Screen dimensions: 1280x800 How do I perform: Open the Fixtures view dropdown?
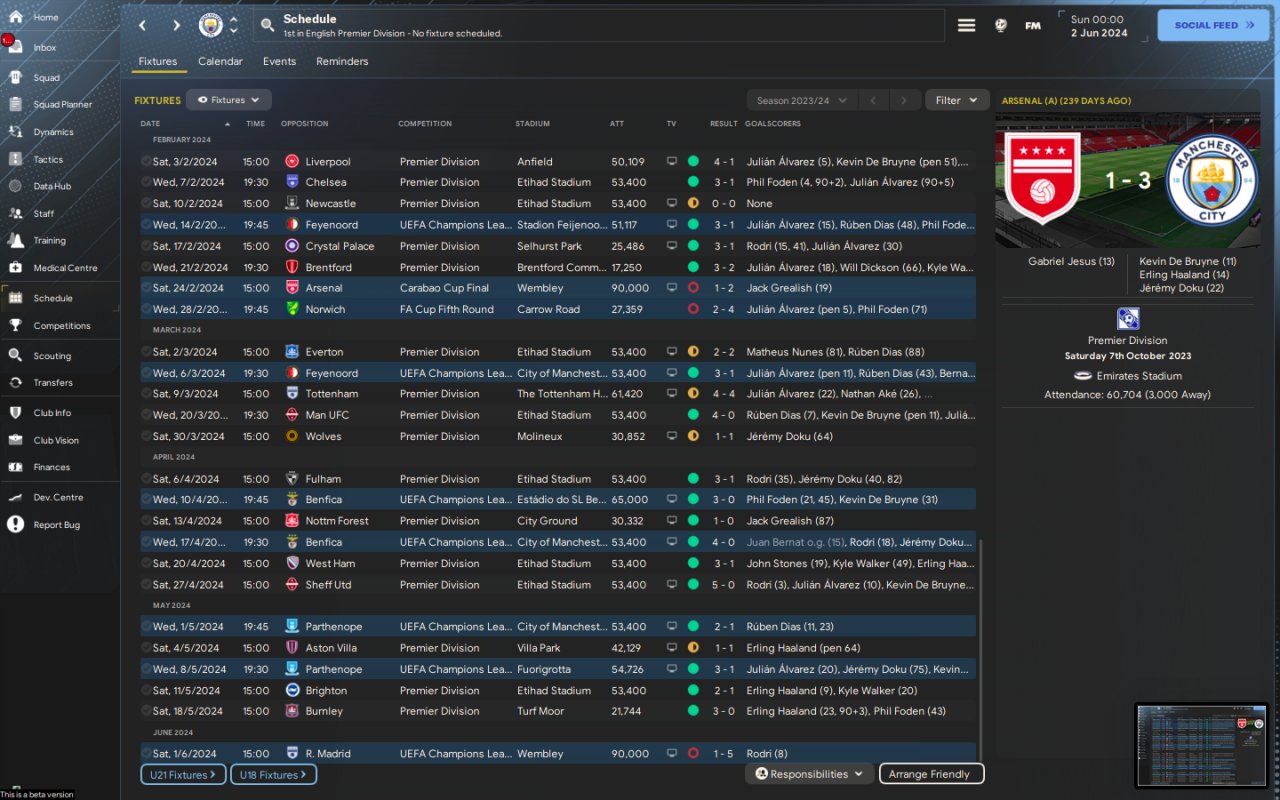tap(229, 100)
